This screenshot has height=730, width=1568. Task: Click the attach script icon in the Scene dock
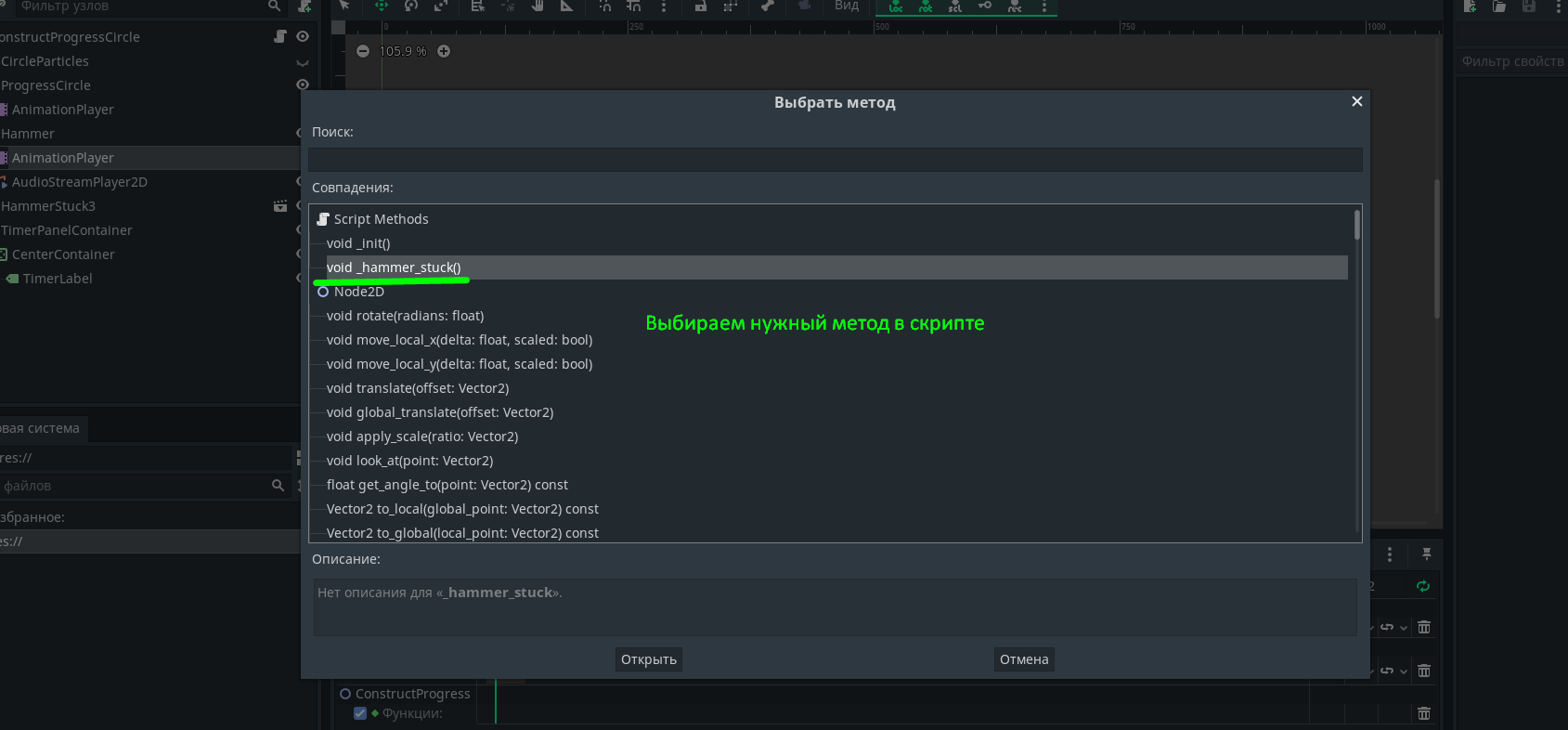coord(305,6)
